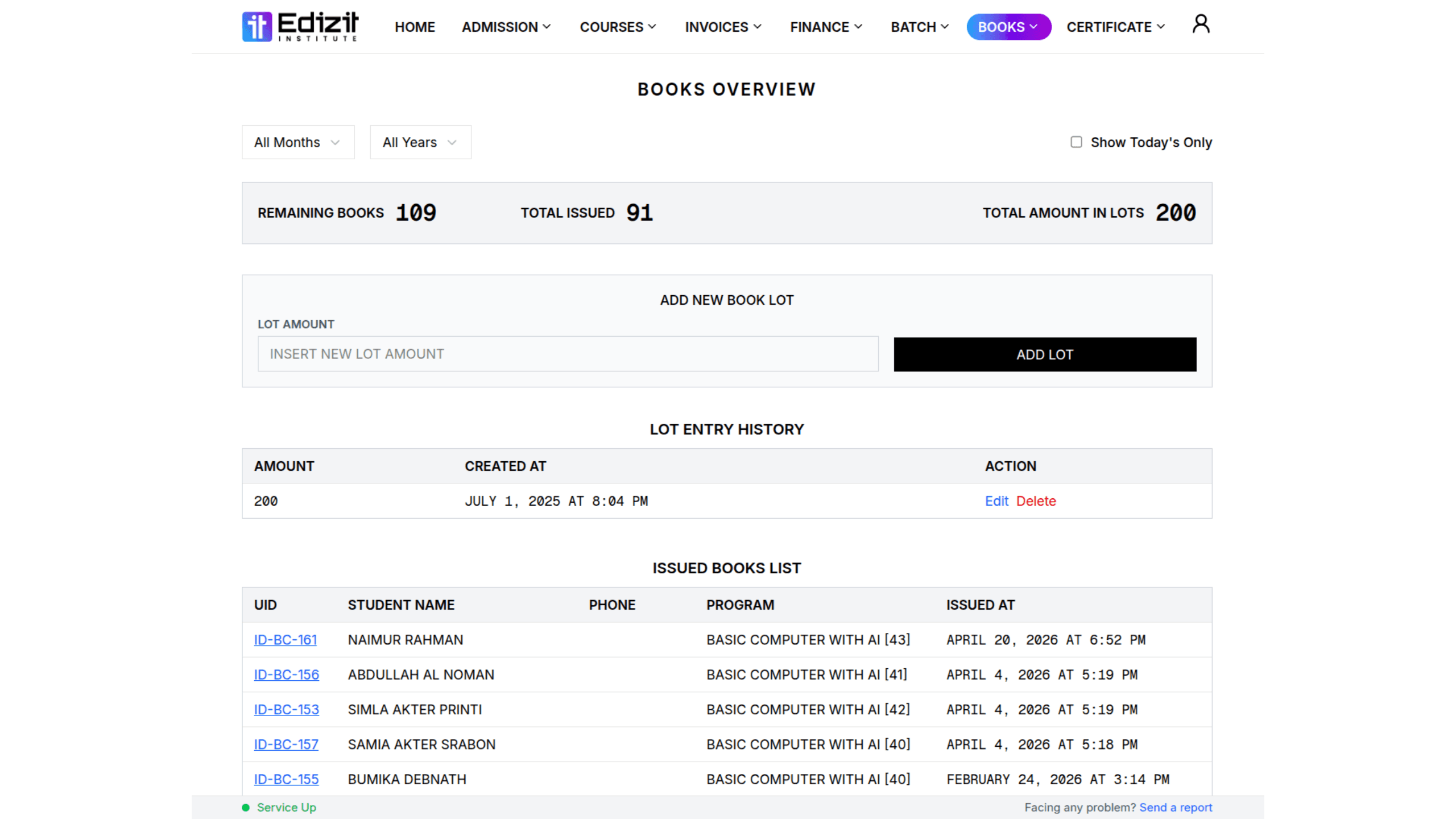This screenshot has width=1456, height=819.
Task: Click the Send a report link
Action: (x=1176, y=808)
